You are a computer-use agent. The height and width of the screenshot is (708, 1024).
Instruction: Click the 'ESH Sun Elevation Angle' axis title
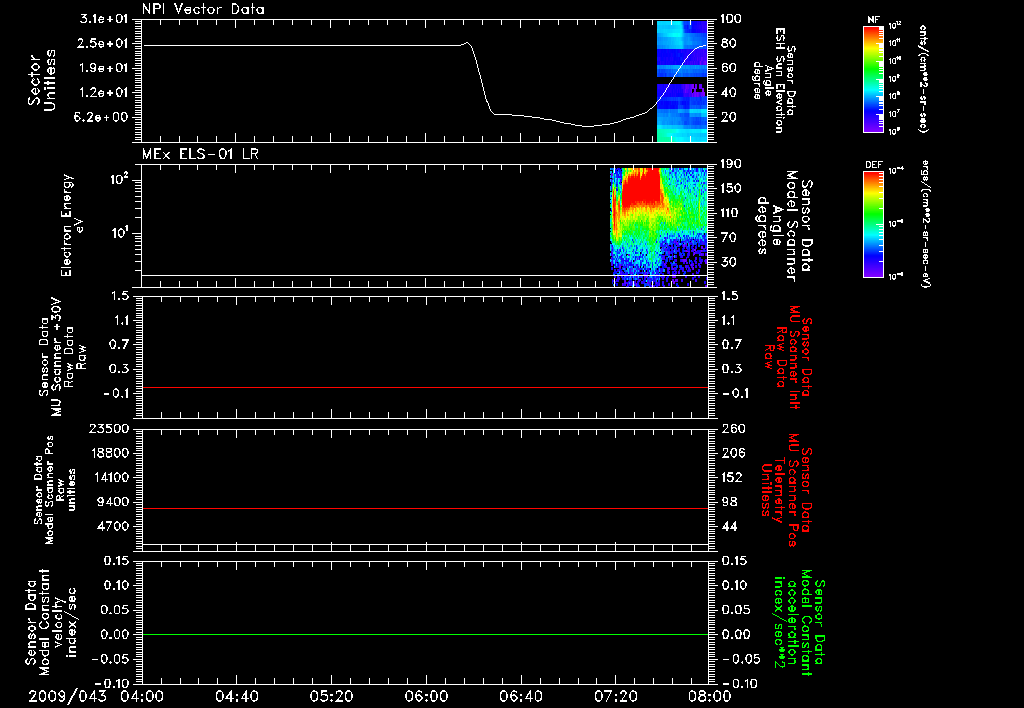point(773,80)
